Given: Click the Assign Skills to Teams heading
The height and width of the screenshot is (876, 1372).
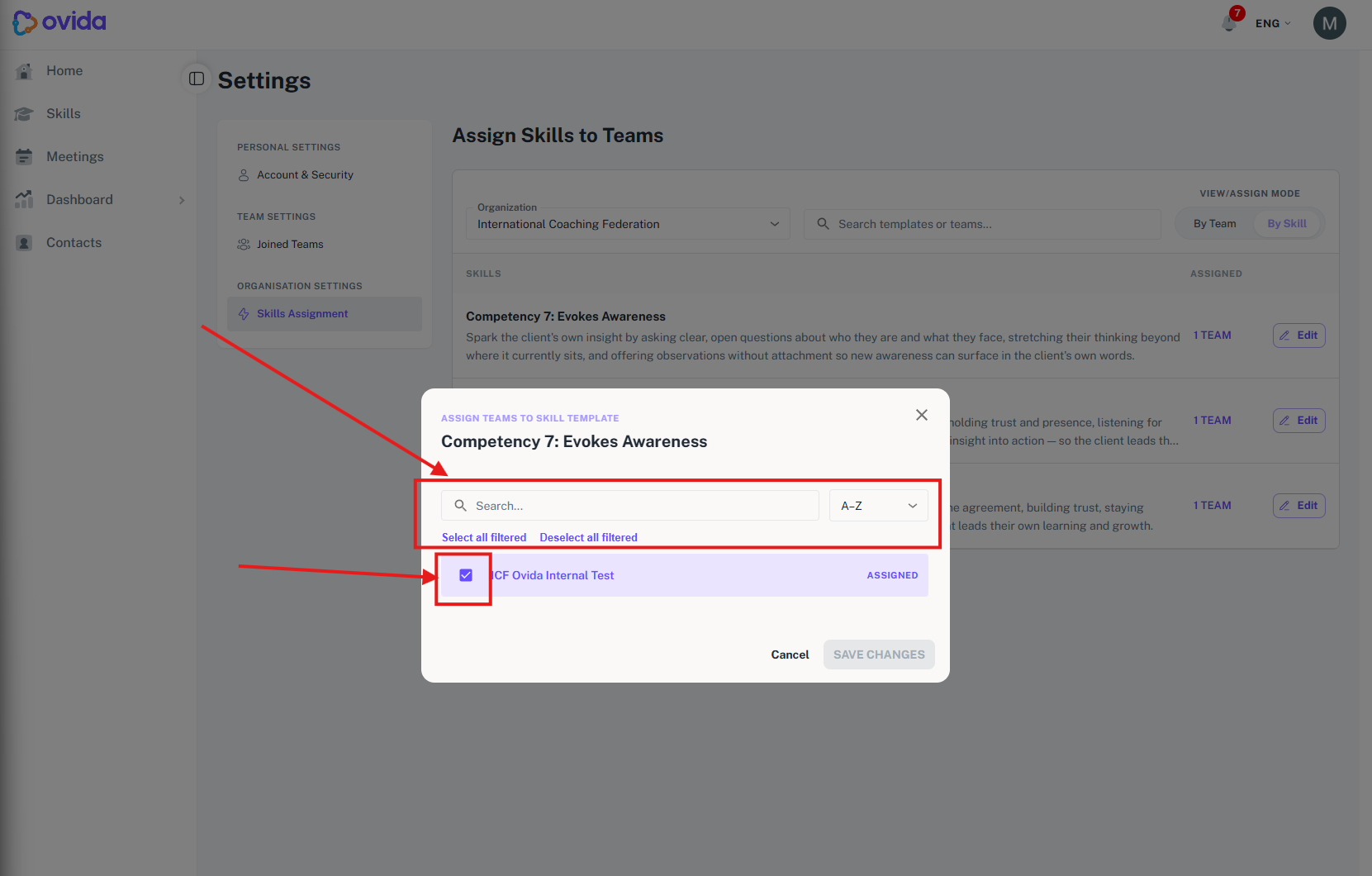Looking at the screenshot, I should (558, 136).
